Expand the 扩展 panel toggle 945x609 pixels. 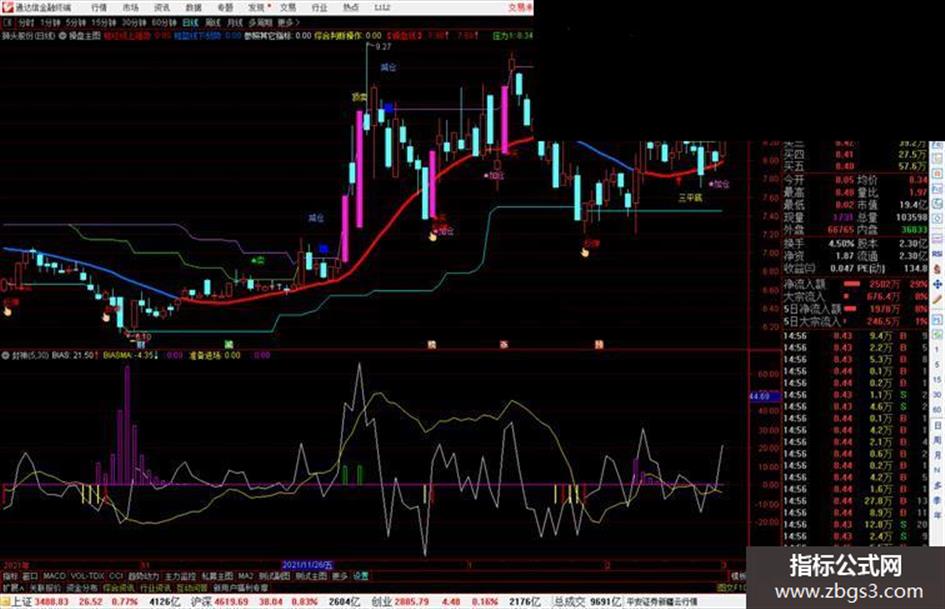pyautogui.click(x=13, y=587)
